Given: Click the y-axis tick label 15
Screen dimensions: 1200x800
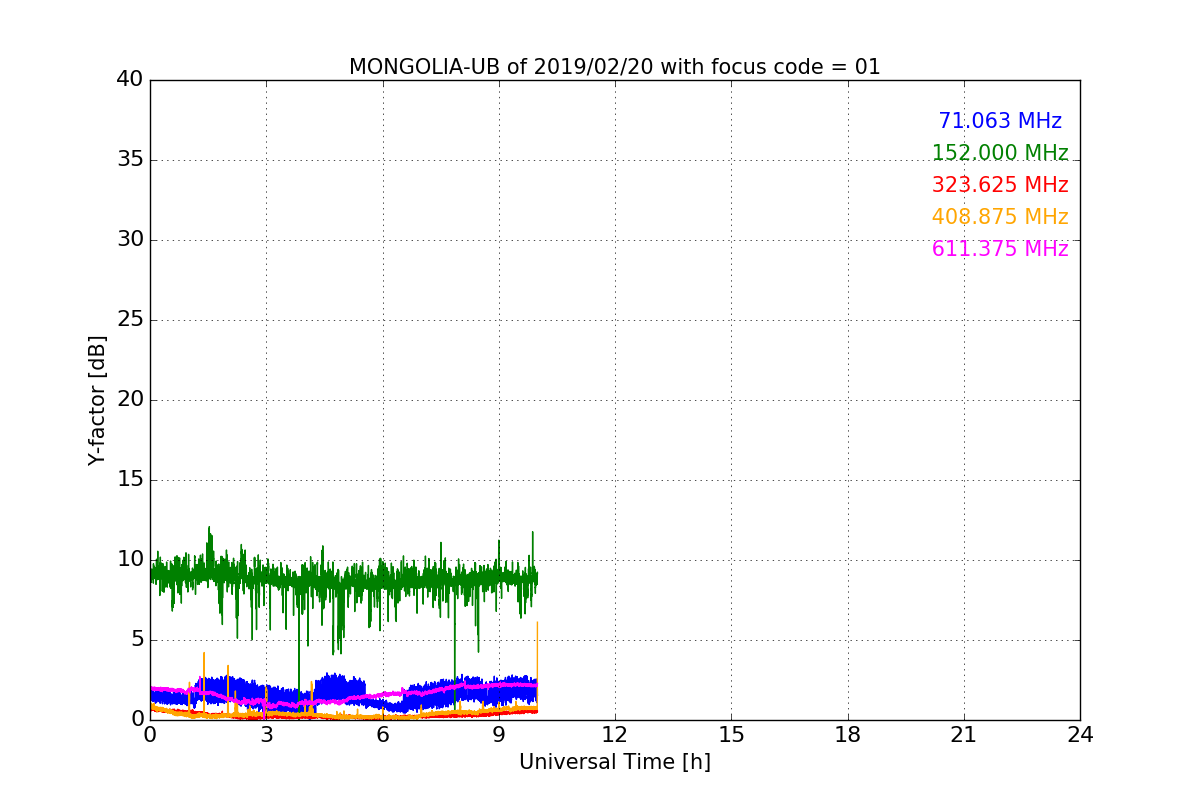Looking at the screenshot, I should (x=130, y=479).
